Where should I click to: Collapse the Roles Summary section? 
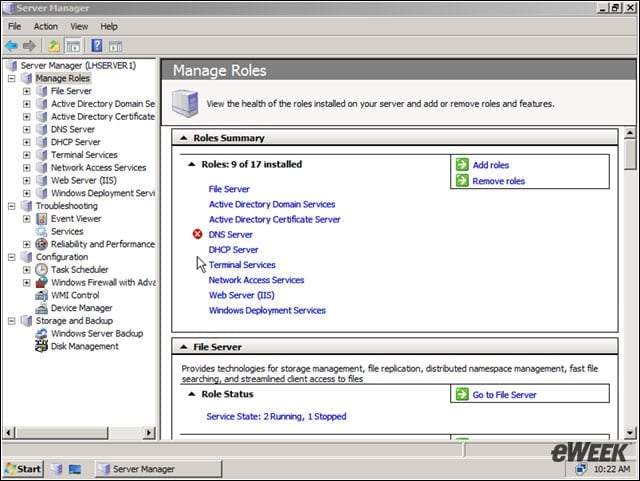(x=184, y=138)
